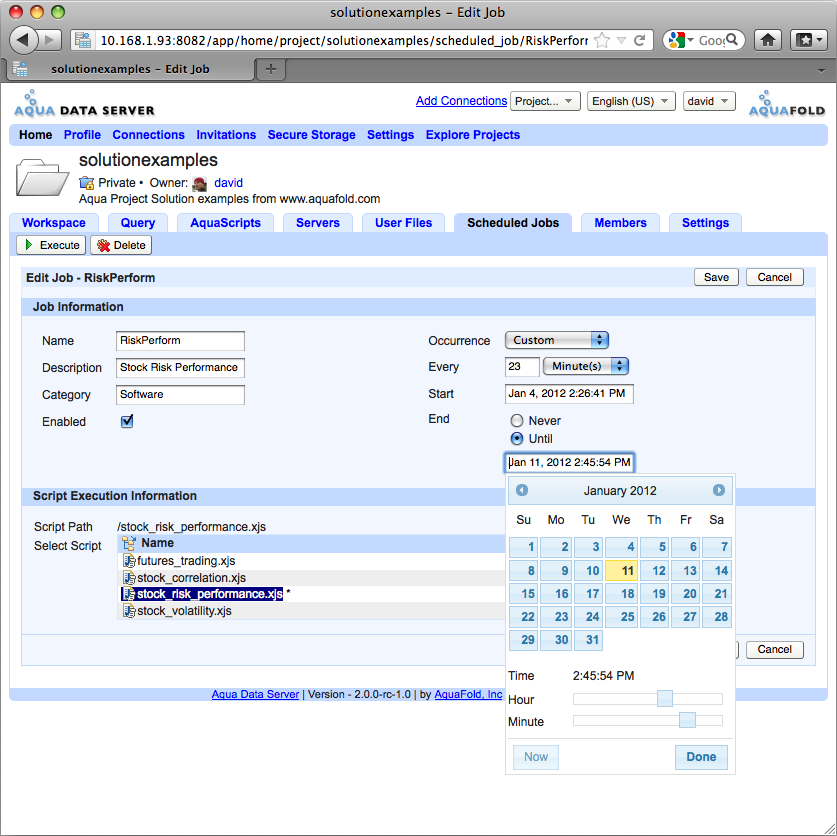This screenshot has height=836, width=837.
Task: Click the owner david avatar
Action: click(200, 184)
